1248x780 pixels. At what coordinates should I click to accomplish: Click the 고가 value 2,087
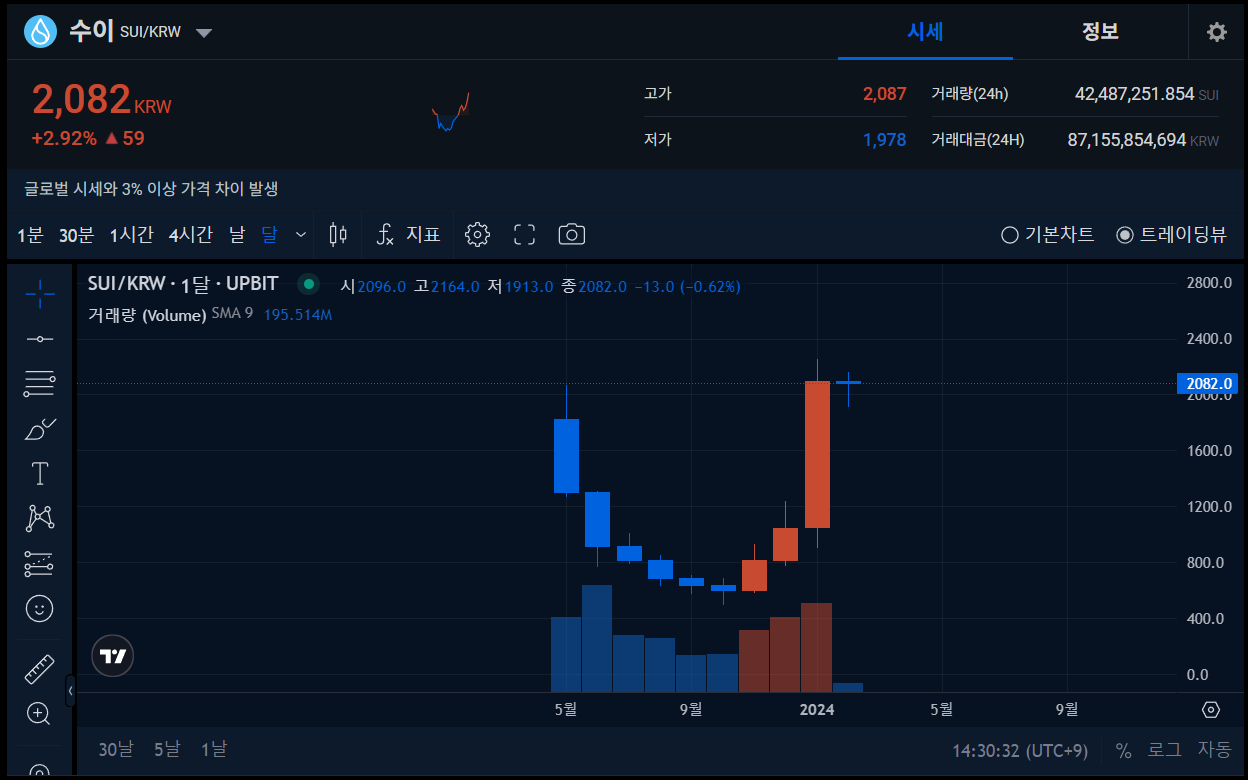(x=885, y=94)
